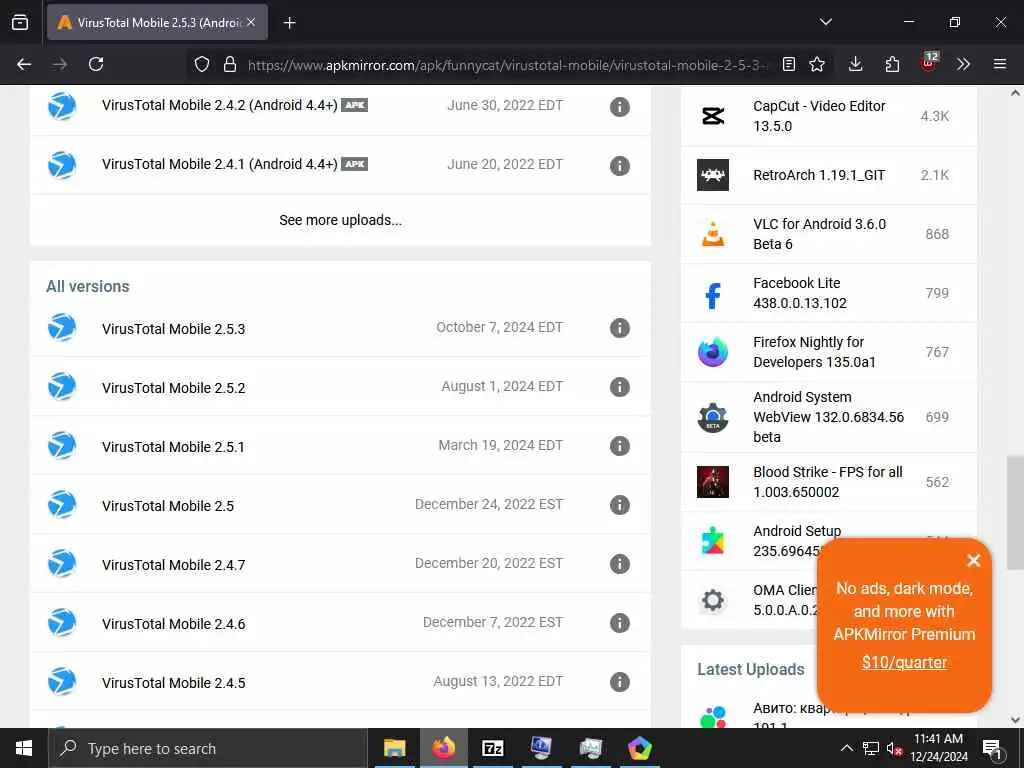
Task: Click the CapCut app icon
Action: click(712, 116)
